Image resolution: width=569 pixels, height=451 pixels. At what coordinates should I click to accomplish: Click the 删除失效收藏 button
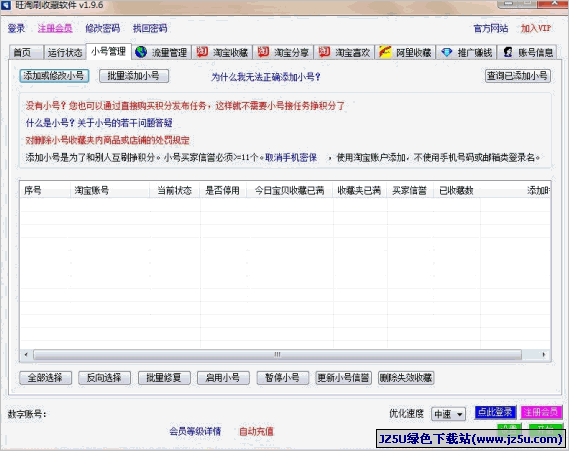click(x=406, y=378)
